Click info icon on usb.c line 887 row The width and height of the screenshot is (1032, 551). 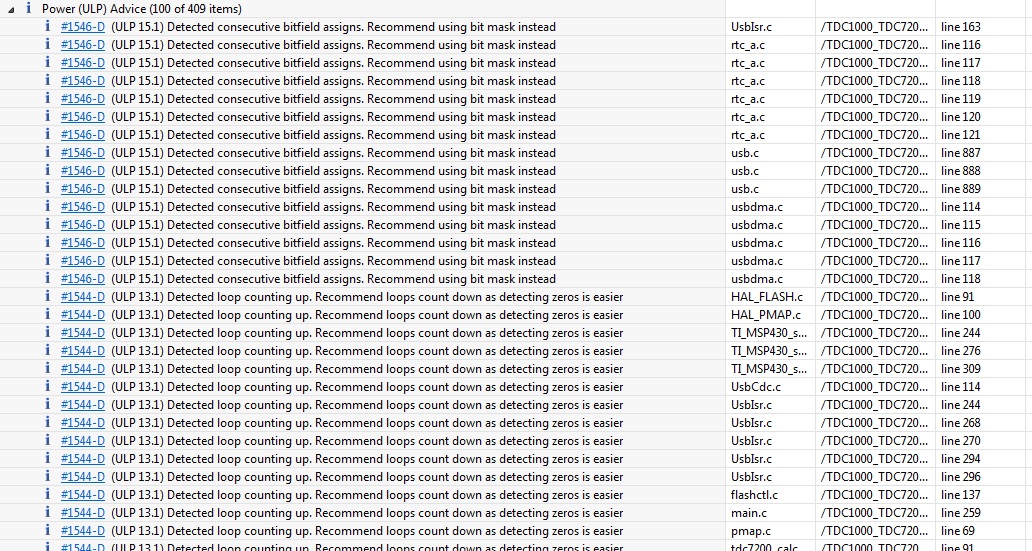(48, 153)
